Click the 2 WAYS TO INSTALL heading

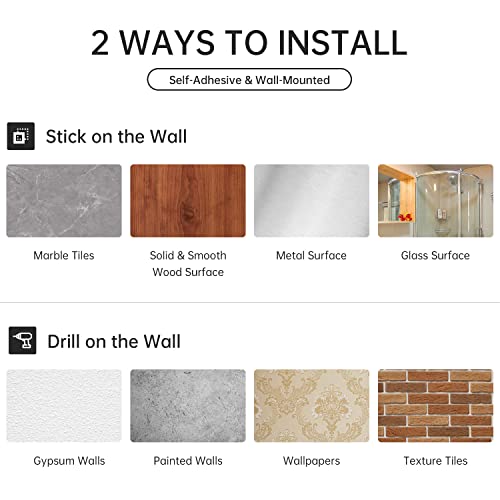click(x=249, y=43)
